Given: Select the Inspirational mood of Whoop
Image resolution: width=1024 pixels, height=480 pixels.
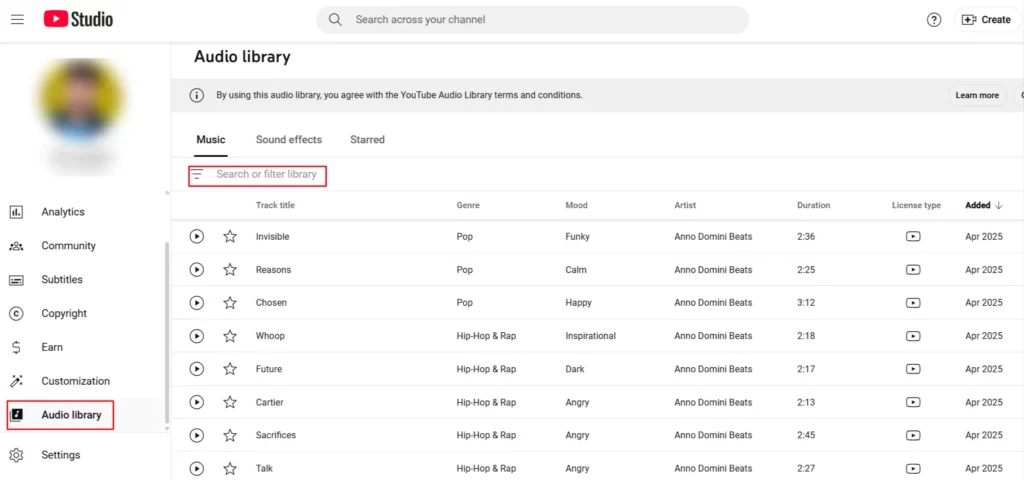Looking at the screenshot, I should pos(590,336).
